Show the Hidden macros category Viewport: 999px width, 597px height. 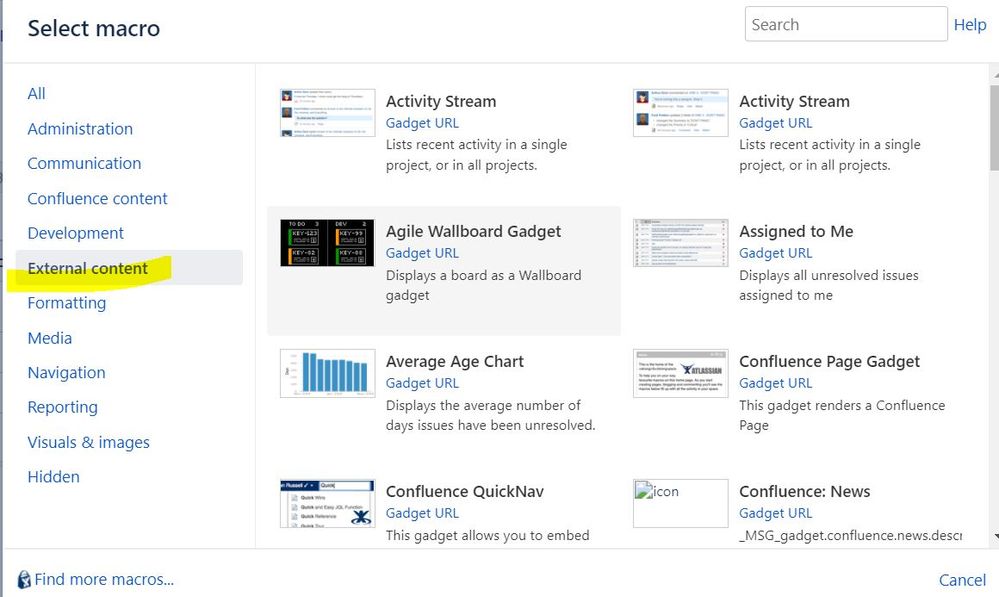[54, 477]
